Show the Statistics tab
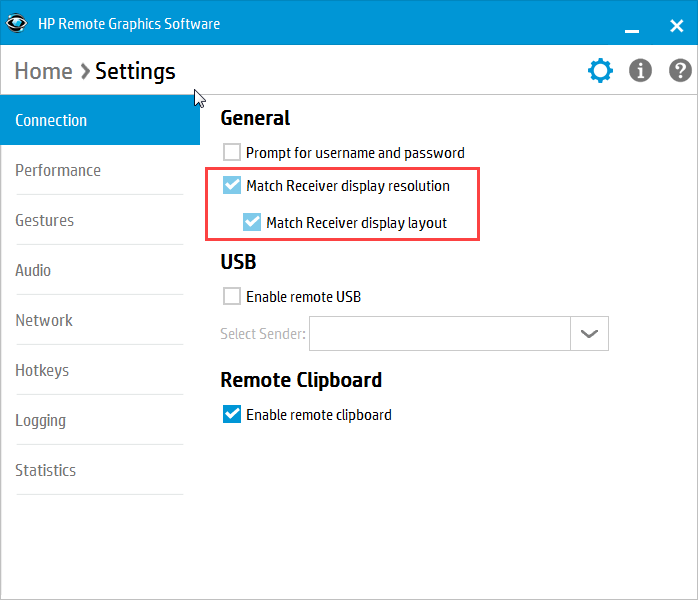This screenshot has height=600, width=698. [46, 470]
